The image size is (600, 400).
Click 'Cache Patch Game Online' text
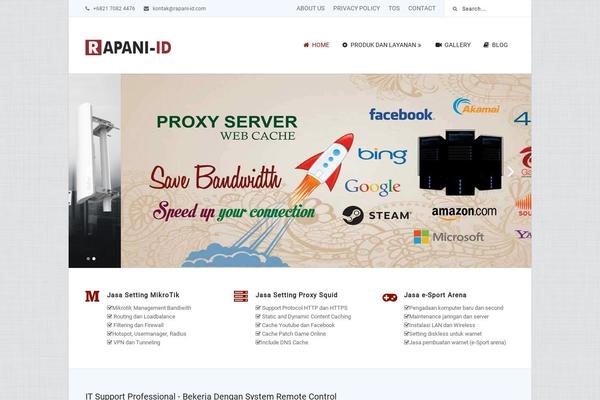294,333
